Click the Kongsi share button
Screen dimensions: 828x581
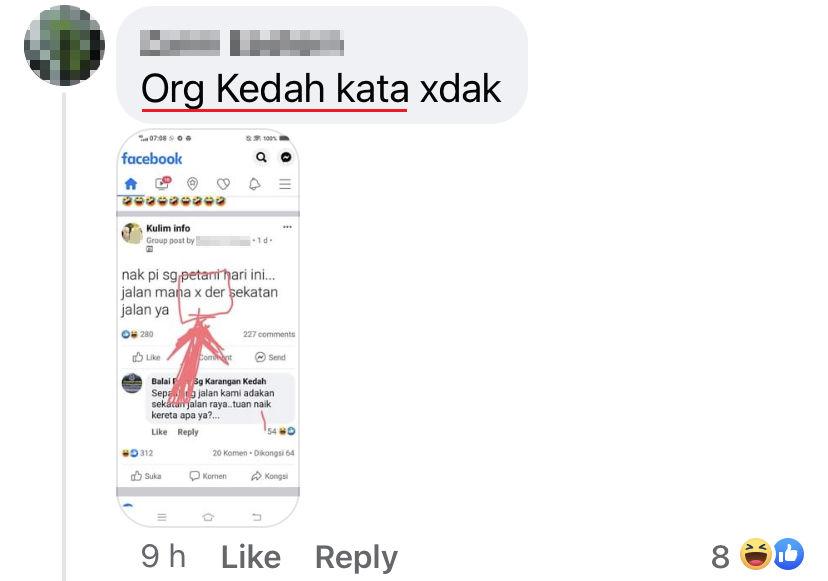click(x=269, y=476)
